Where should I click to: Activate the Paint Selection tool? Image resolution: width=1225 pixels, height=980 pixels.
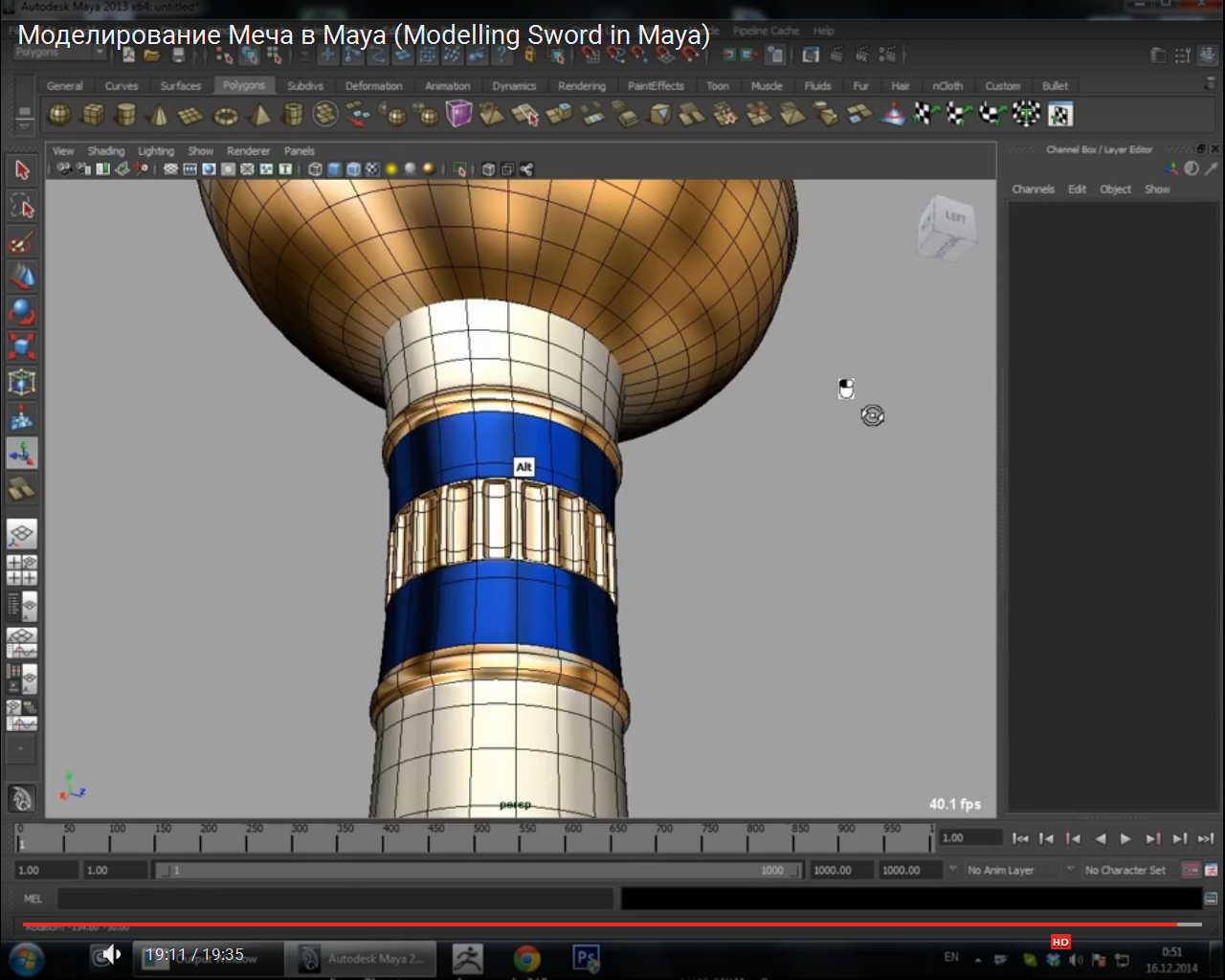(x=21, y=239)
